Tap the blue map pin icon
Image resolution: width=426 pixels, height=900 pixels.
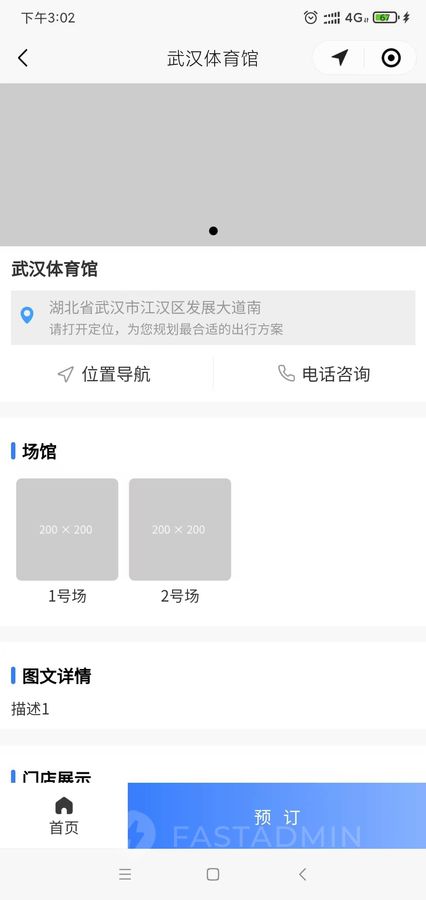27,315
